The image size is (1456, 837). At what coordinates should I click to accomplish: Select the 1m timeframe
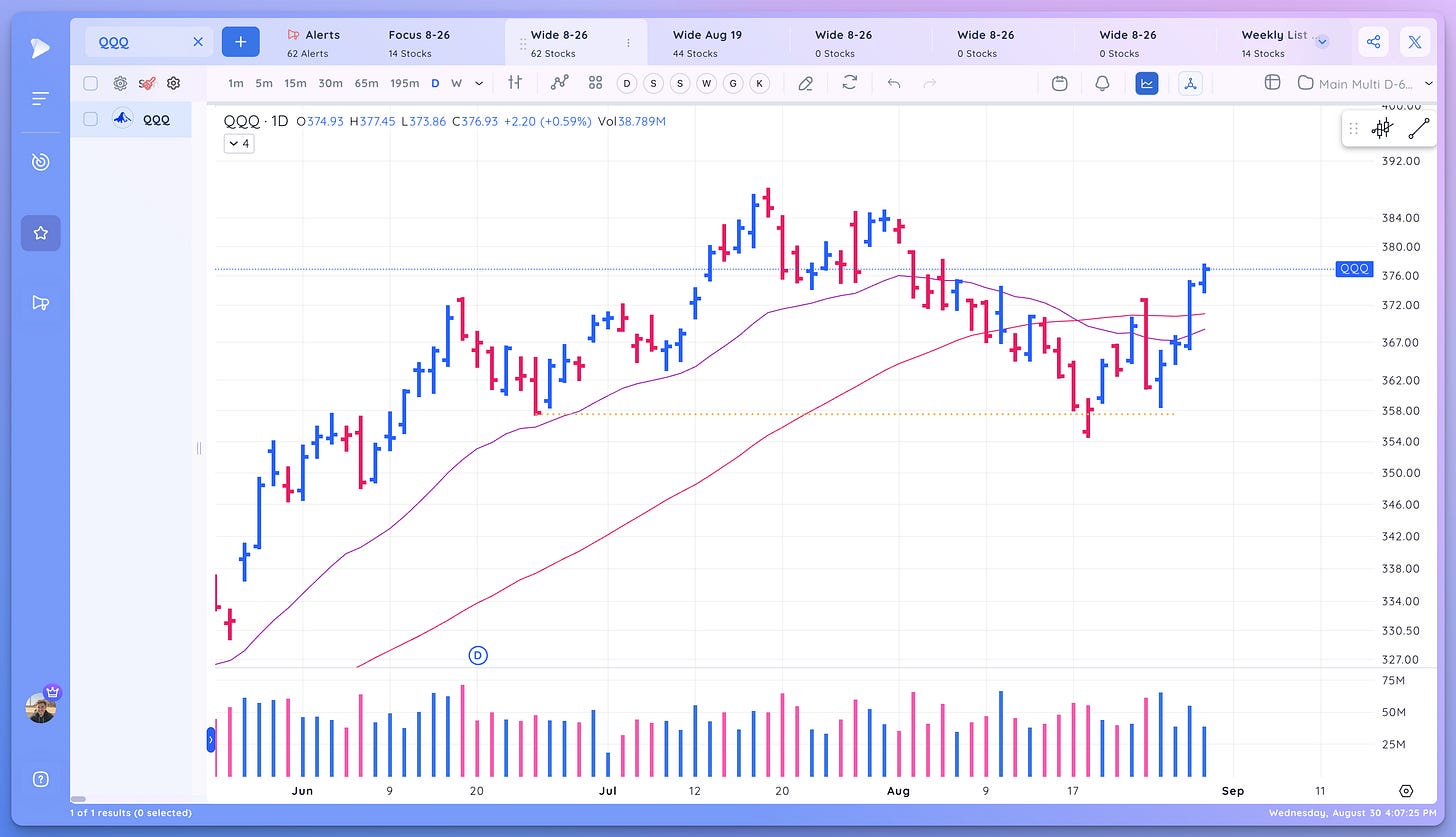coord(235,83)
